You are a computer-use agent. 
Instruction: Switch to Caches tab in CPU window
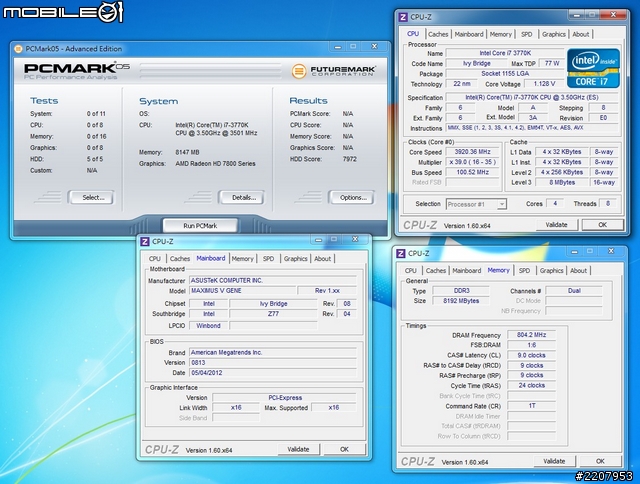pyautogui.click(x=438, y=34)
